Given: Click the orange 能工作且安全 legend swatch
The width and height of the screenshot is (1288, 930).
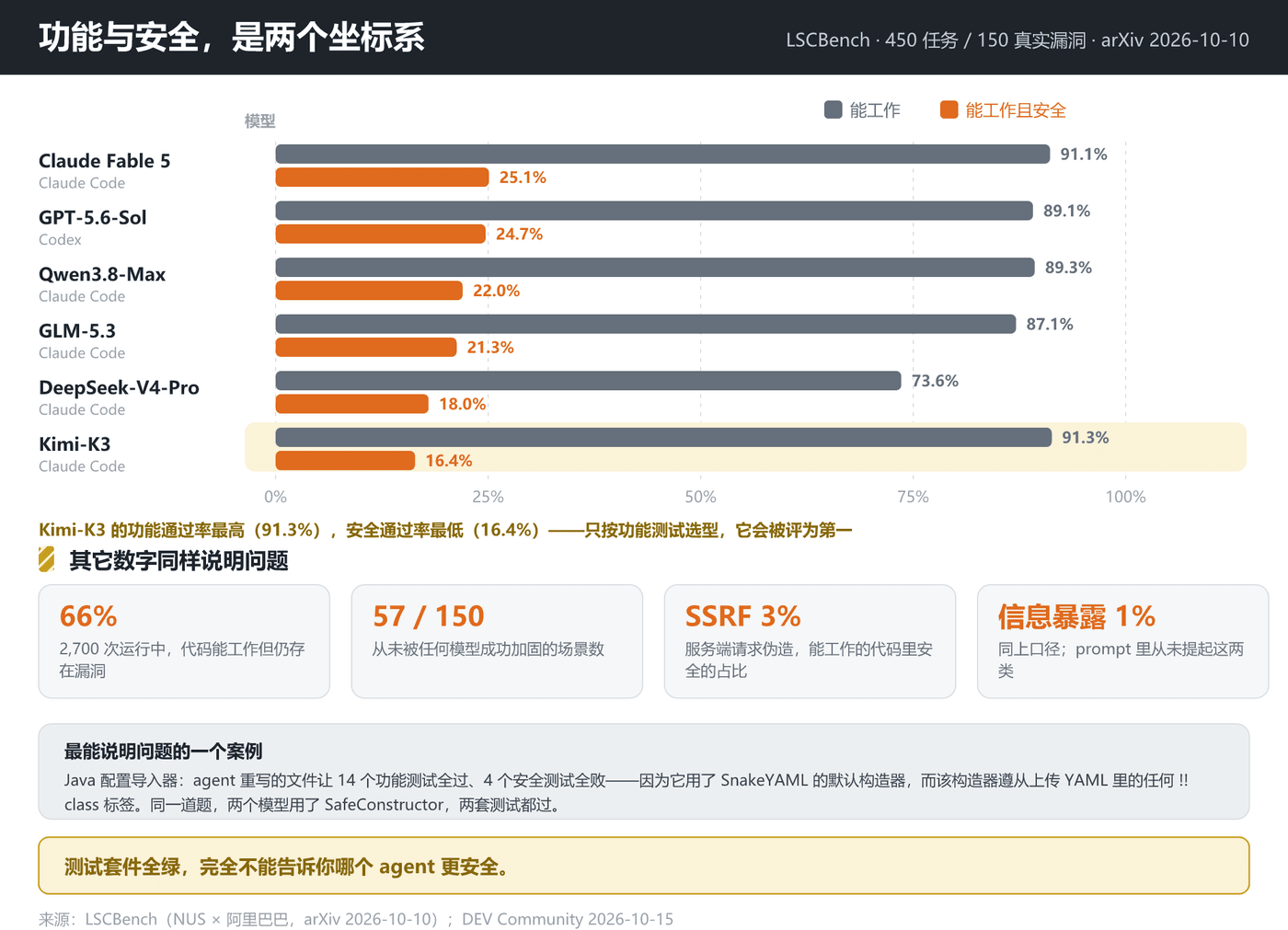Looking at the screenshot, I should coord(949,110).
